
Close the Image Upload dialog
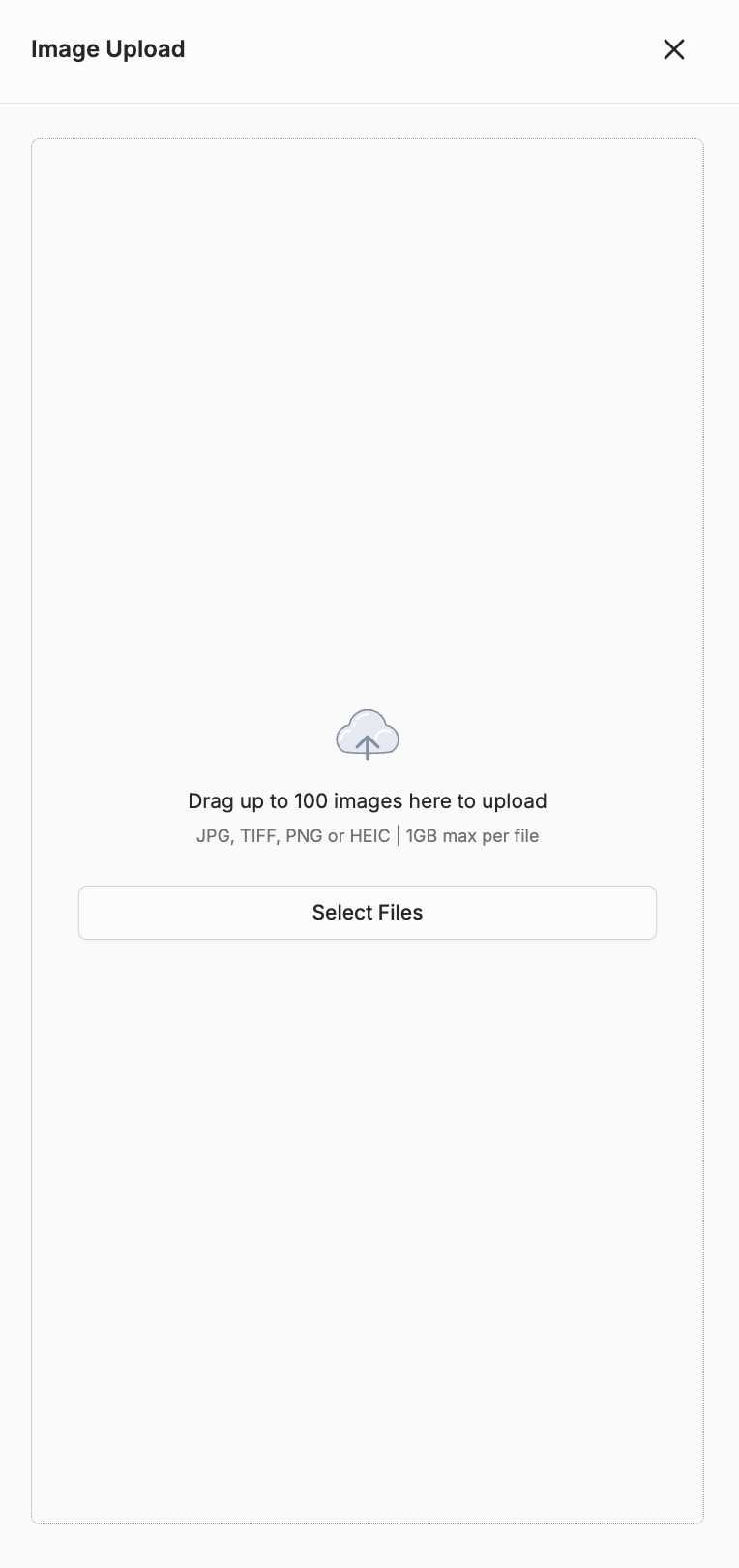(674, 49)
